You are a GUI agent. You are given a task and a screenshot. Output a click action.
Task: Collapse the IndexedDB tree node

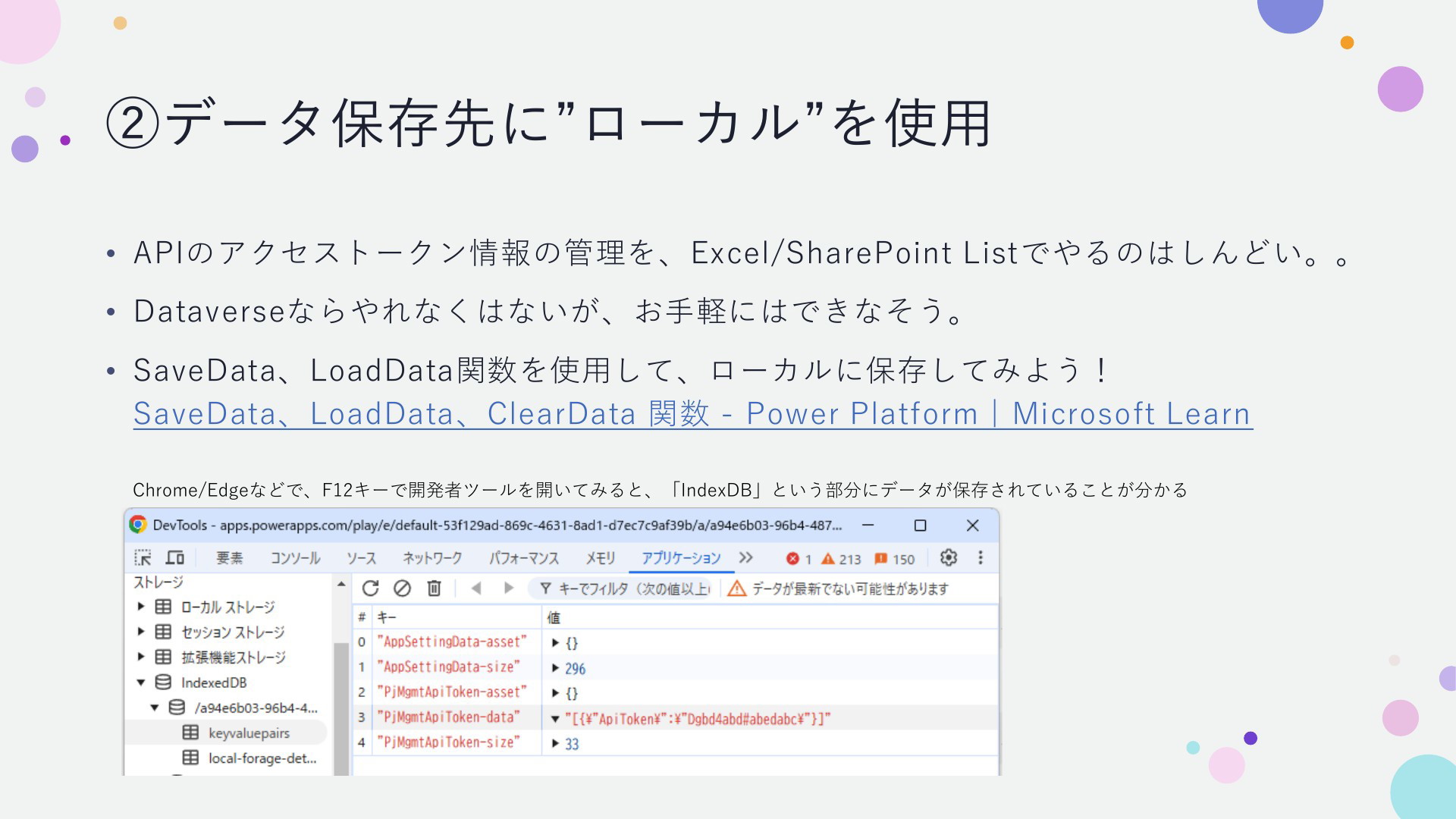(141, 682)
